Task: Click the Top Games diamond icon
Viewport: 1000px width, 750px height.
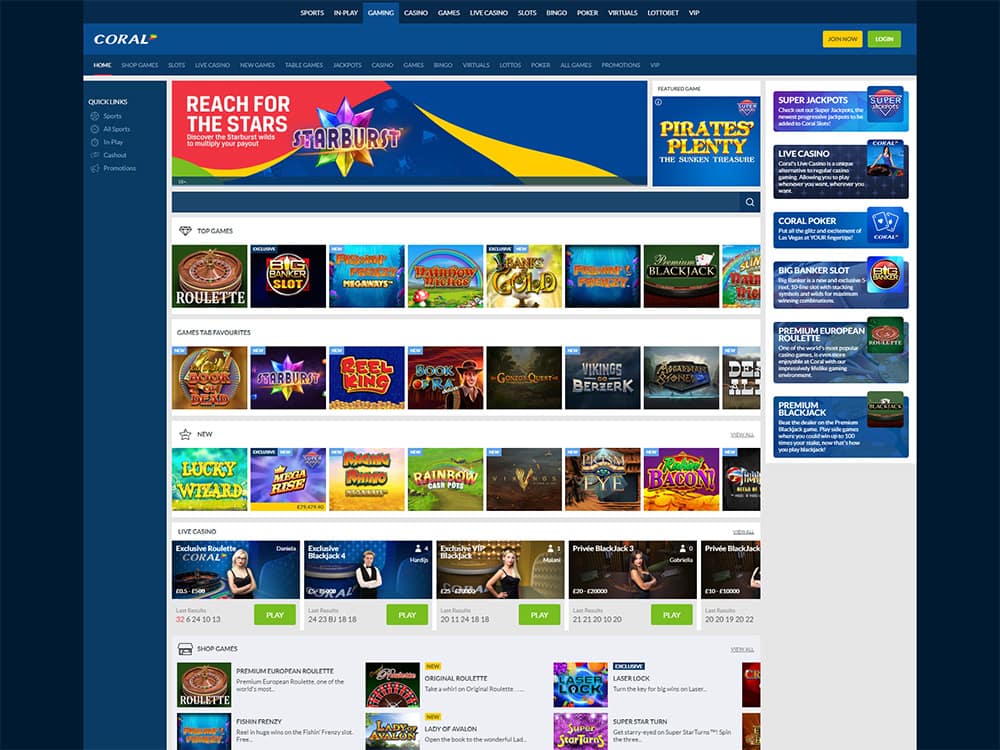Action: point(185,231)
